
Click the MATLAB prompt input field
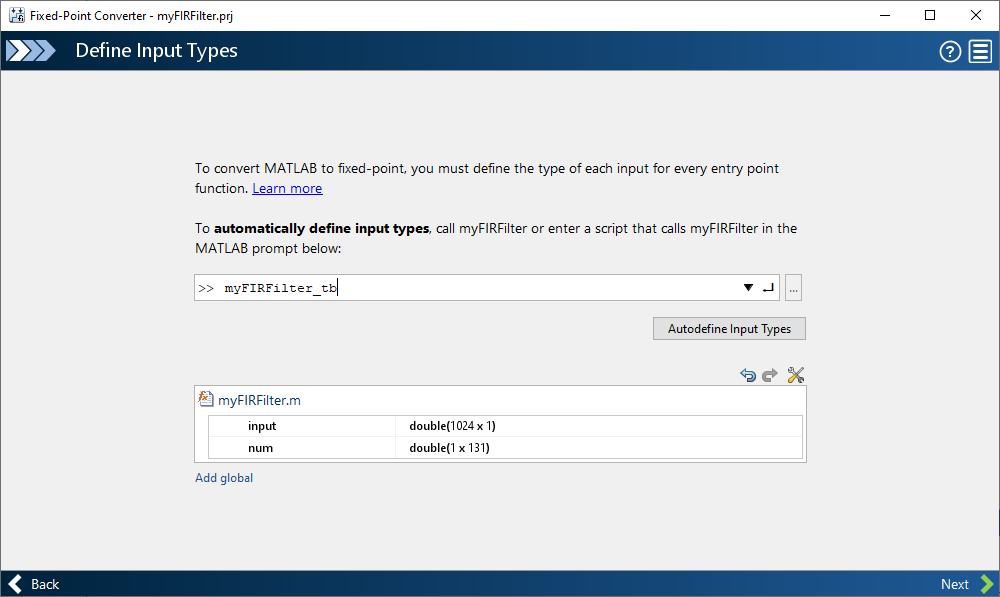[480, 288]
